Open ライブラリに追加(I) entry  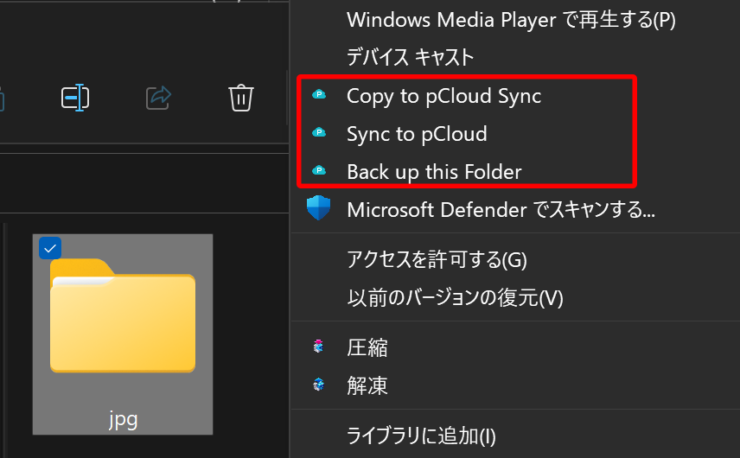point(421,436)
